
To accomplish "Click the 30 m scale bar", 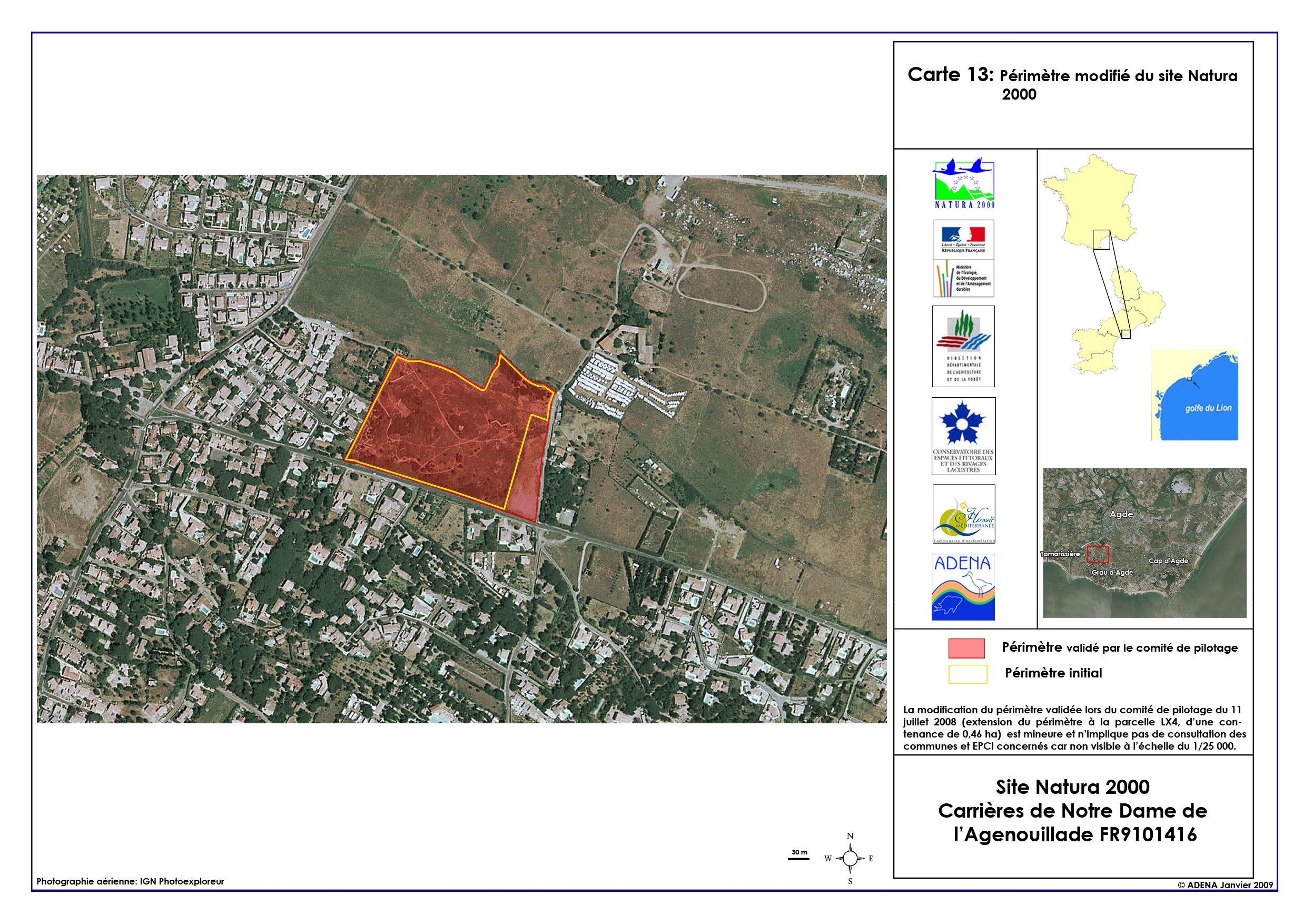I will (798, 854).
